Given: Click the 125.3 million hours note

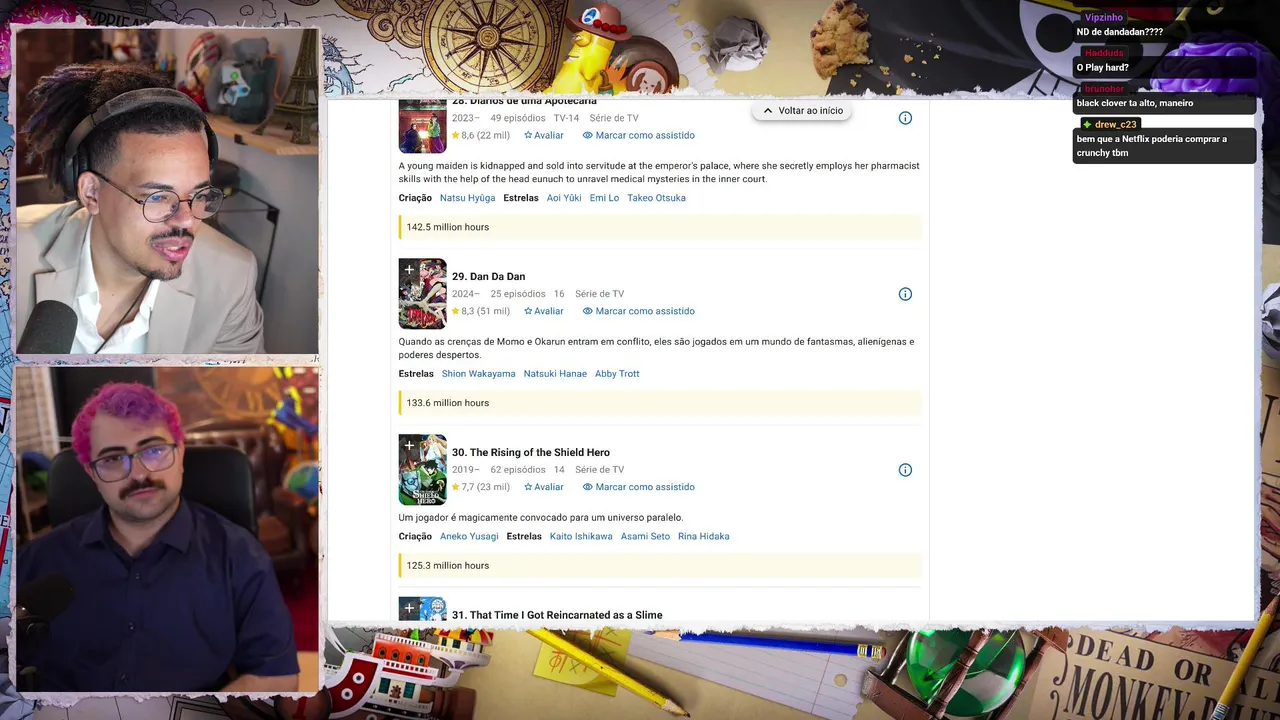Looking at the screenshot, I should (x=659, y=566).
